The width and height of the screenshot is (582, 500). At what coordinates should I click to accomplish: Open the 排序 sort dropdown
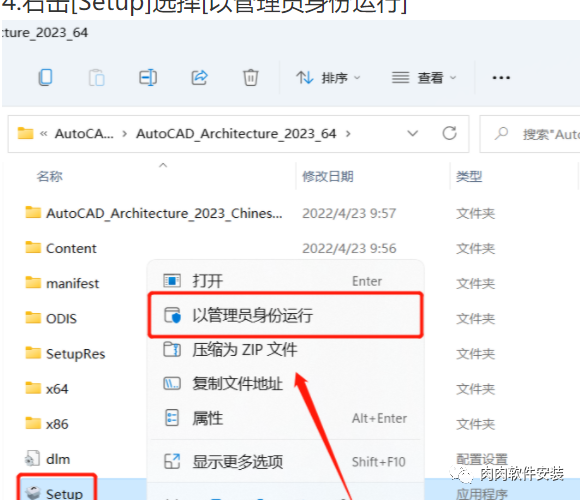[x=328, y=78]
